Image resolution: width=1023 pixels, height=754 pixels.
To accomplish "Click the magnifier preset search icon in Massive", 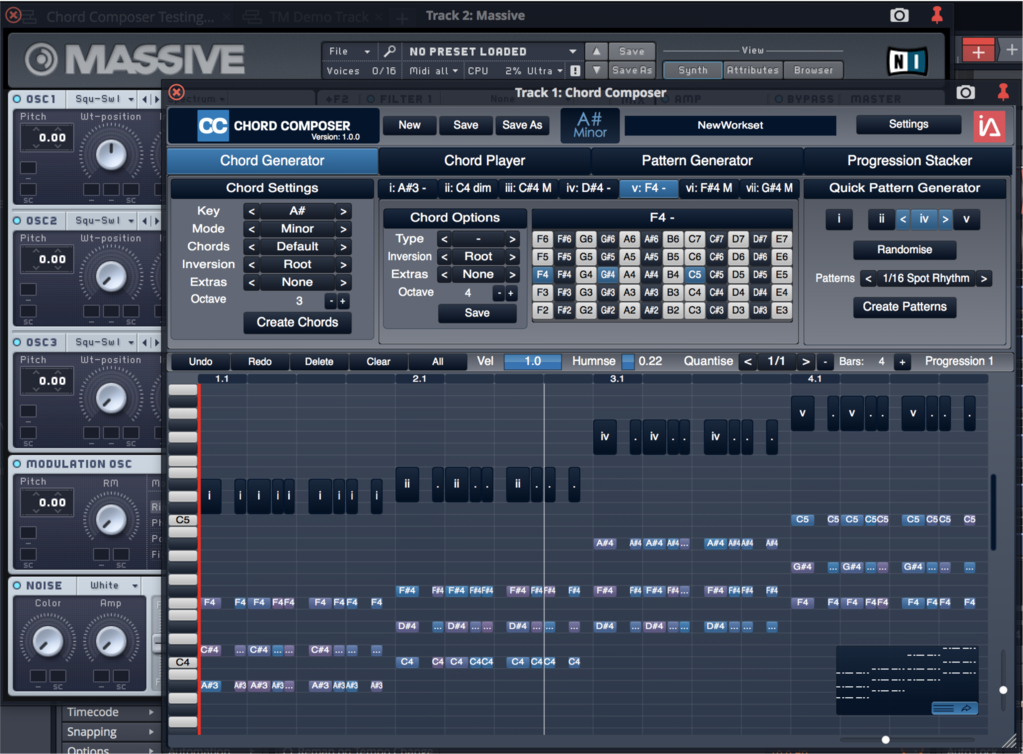I will point(390,51).
